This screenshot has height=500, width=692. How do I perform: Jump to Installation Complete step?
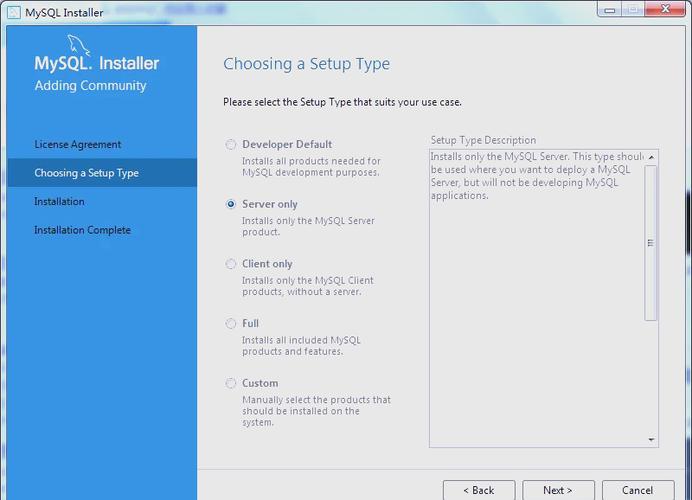tap(82, 230)
